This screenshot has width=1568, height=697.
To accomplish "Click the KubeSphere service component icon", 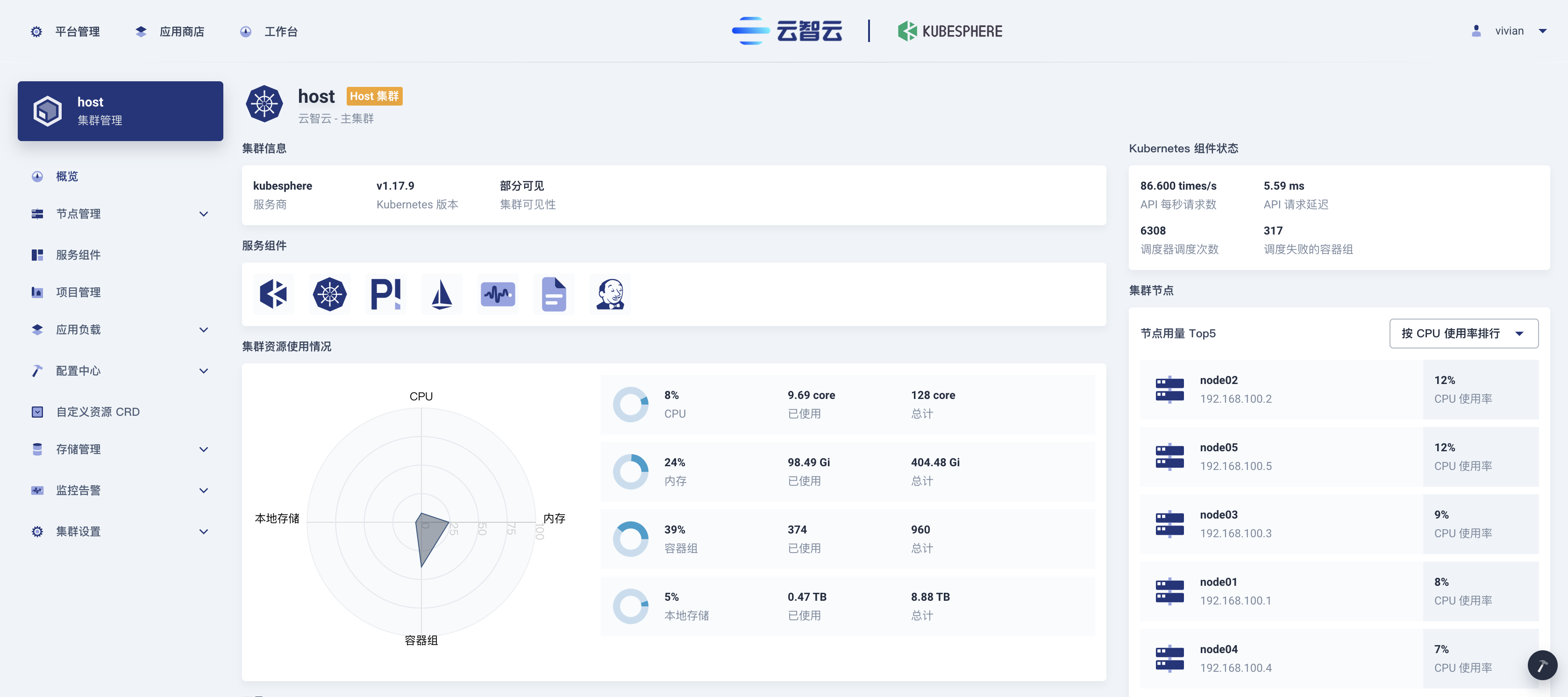I will coord(273,294).
